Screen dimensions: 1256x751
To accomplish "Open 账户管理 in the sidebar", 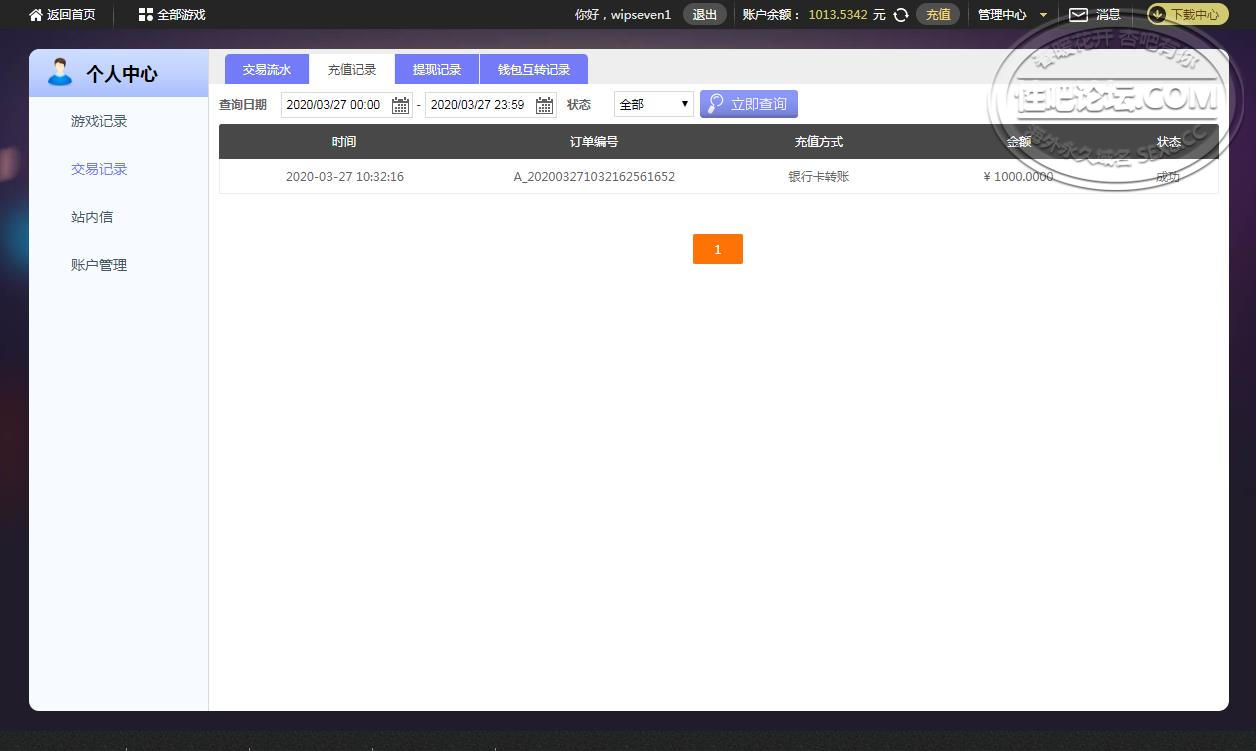I will [x=99, y=265].
